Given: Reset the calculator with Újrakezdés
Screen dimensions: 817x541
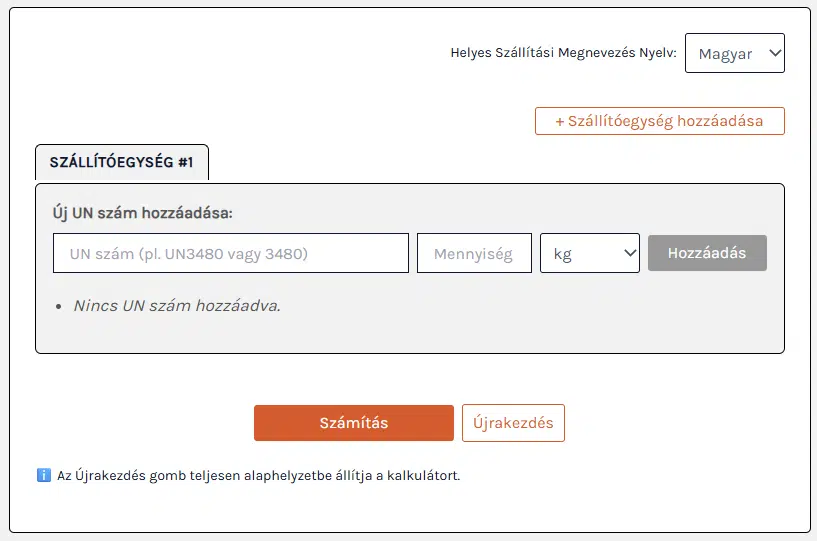Looking at the screenshot, I should coord(513,423).
